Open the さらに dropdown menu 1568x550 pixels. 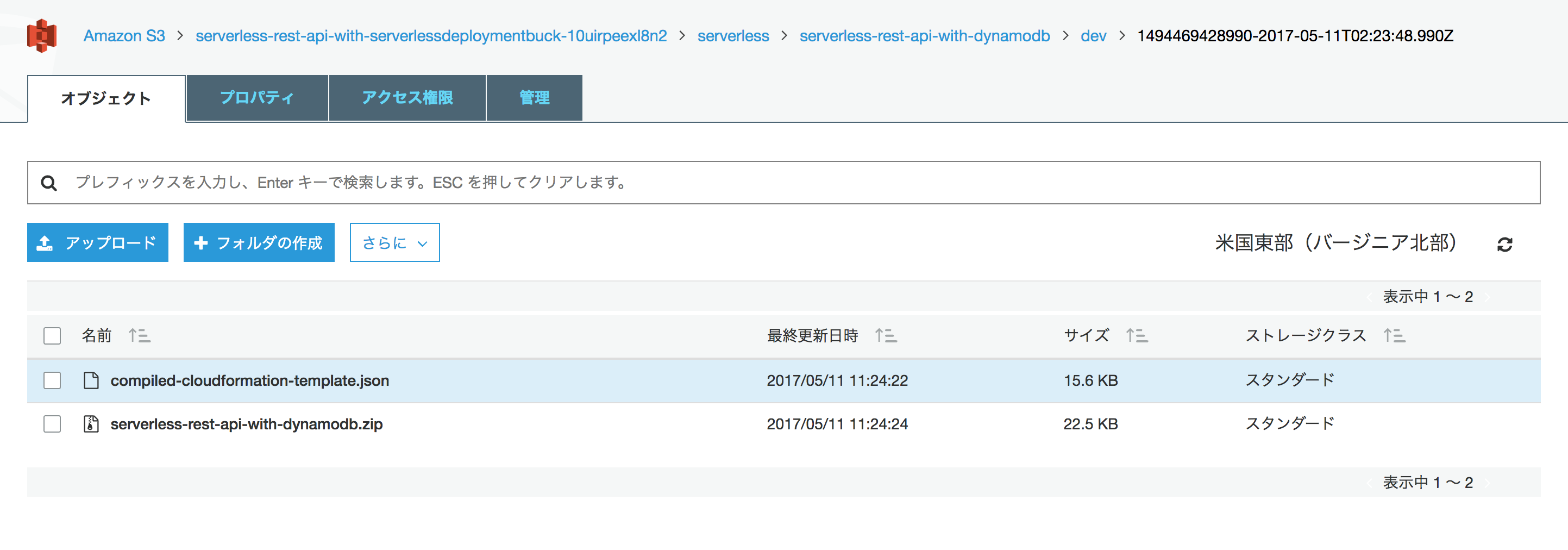tap(394, 242)
